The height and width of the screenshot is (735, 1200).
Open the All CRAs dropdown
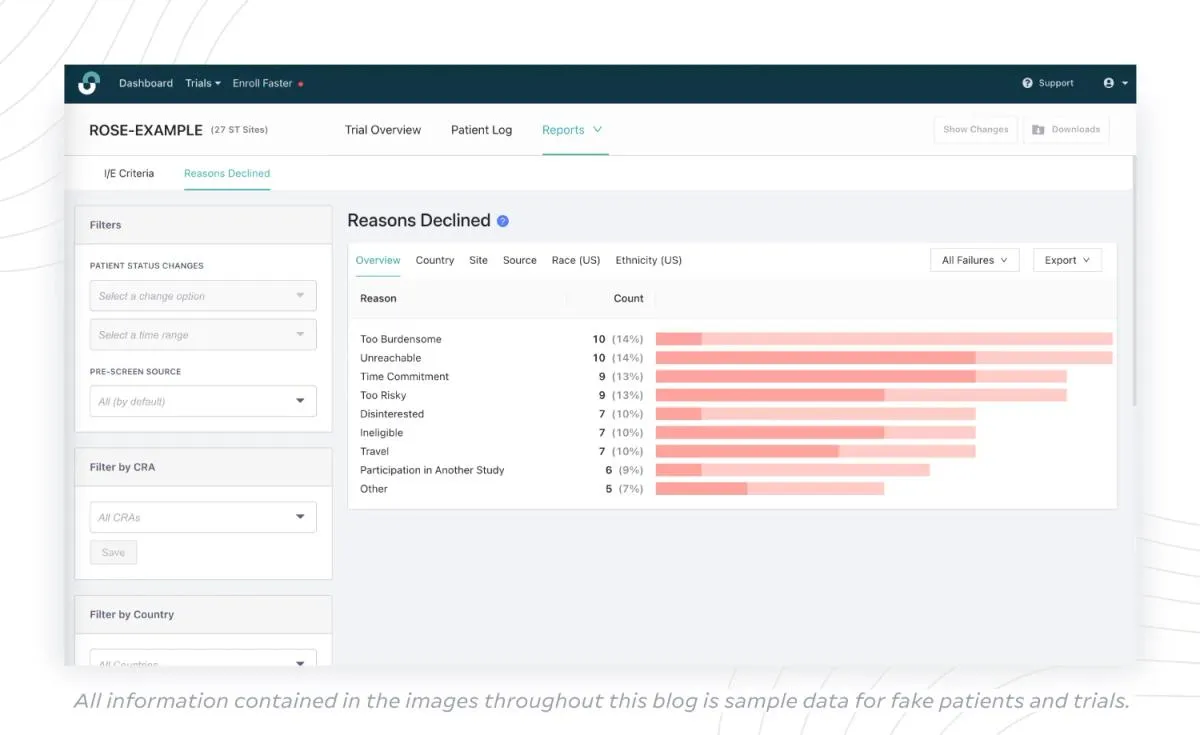(202, 517)
